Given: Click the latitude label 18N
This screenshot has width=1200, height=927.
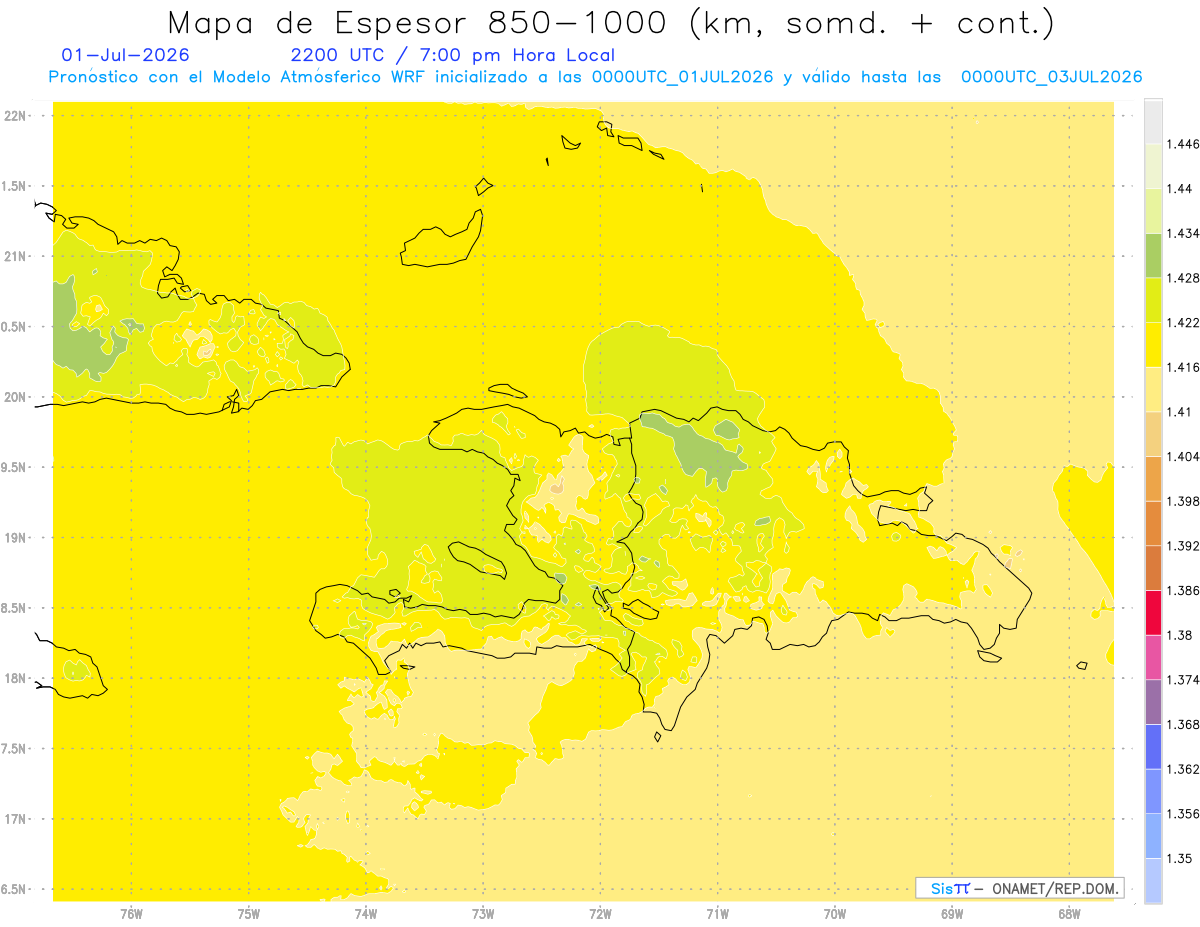Looking at the screenshot, I should [x=17, y=678].
